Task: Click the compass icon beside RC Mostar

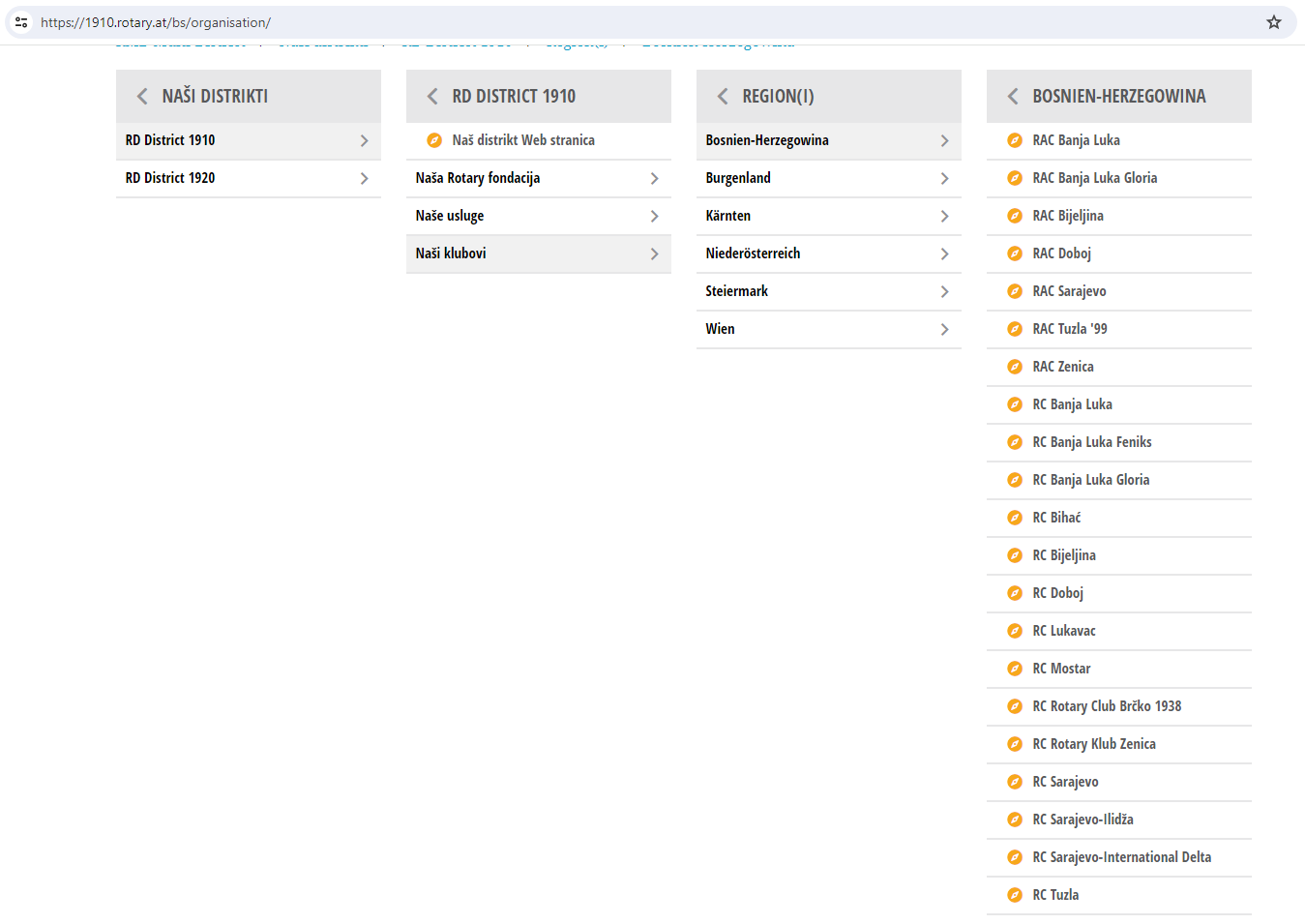Action: (x=1014, y=669)
